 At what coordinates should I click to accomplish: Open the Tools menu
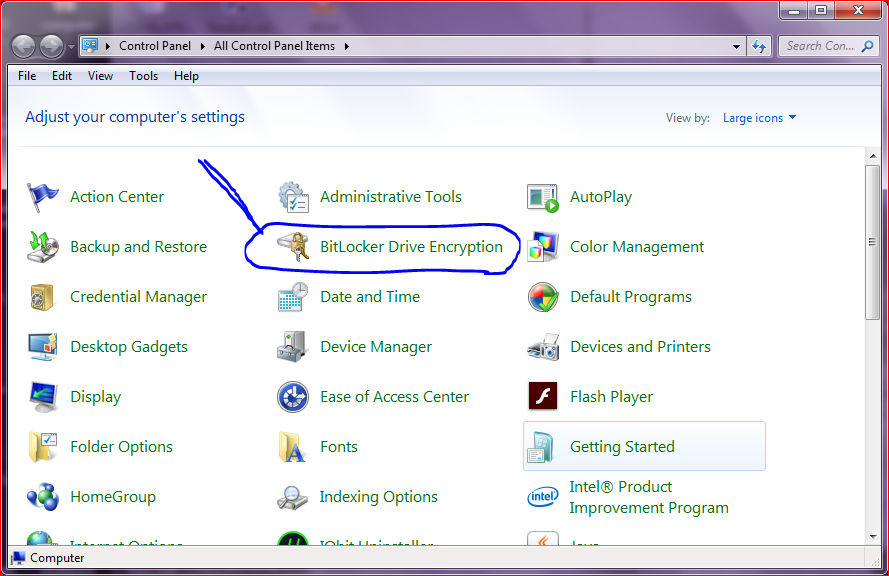tap(143, 76)
